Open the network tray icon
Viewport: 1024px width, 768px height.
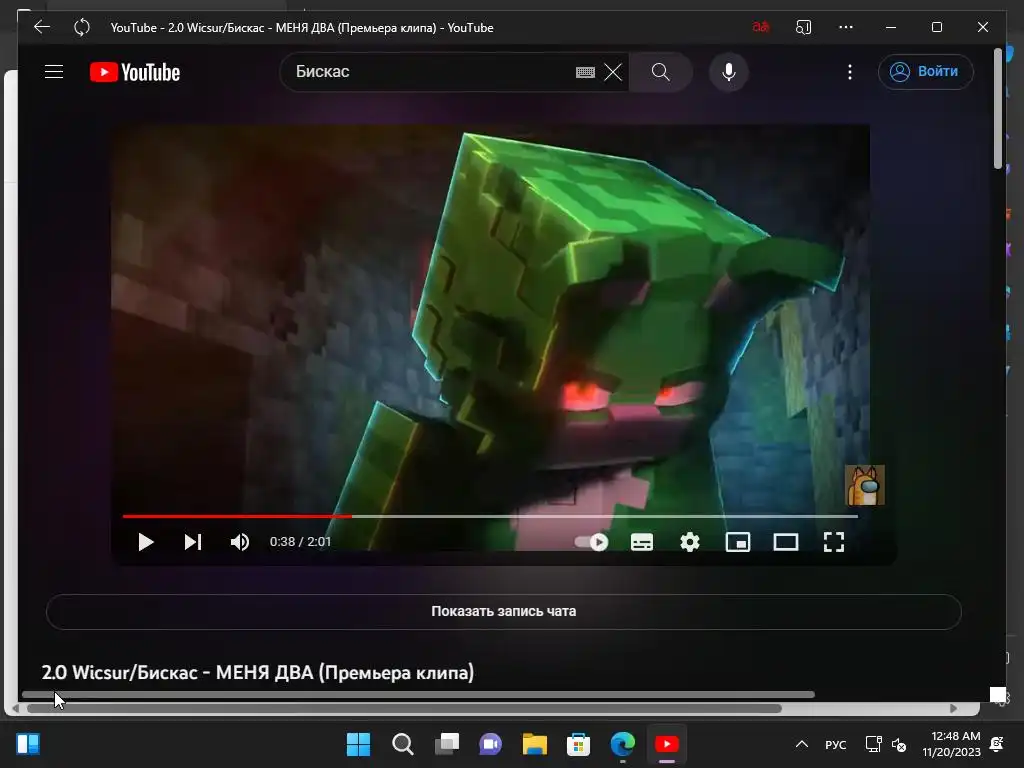click(x=873, y=744)
